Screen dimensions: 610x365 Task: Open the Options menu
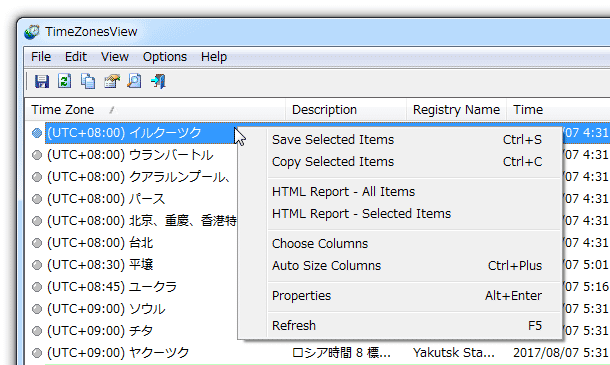pos(165,57)
